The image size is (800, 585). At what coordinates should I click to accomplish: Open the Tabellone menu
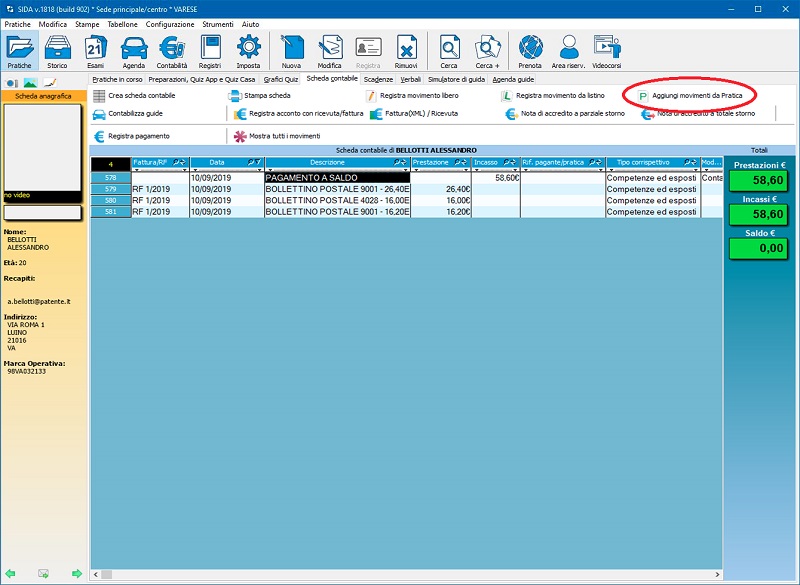[122, 23]
